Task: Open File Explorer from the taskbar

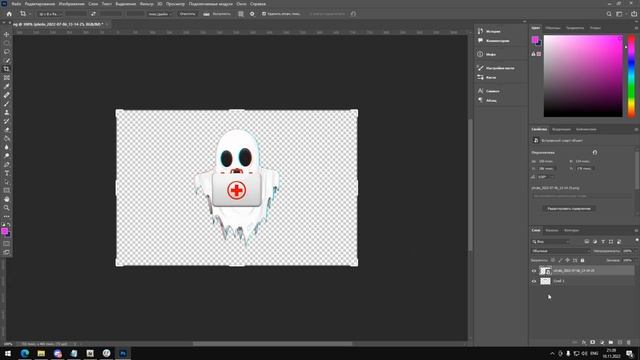Action: (x=41, y=353)
